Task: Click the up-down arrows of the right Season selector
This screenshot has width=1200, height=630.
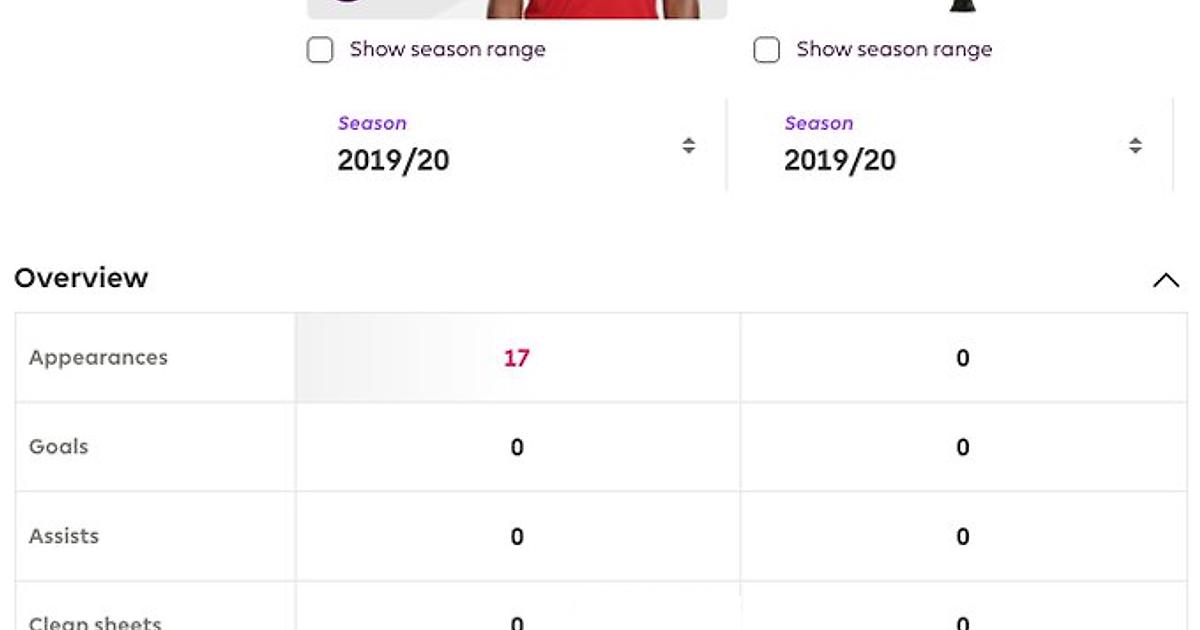Action: pos(1135,146)
